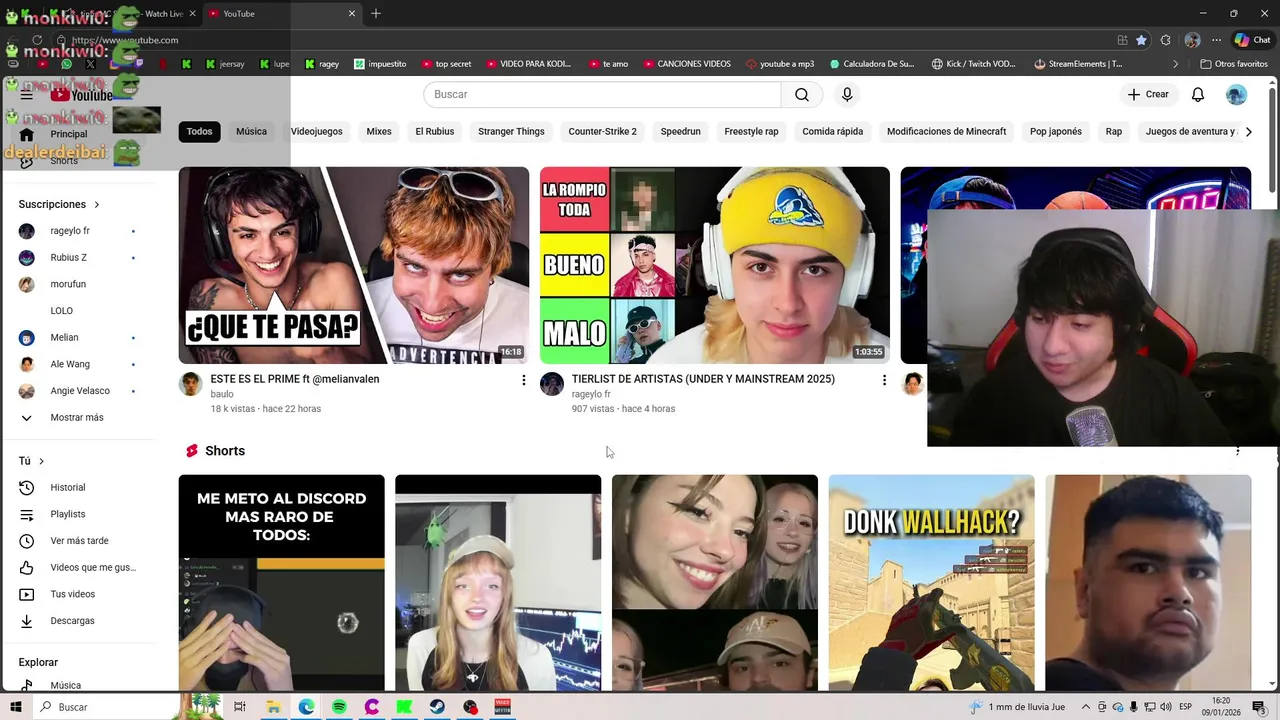
Task: Open Spotify from the taskbar
Action: coord(339,707)
